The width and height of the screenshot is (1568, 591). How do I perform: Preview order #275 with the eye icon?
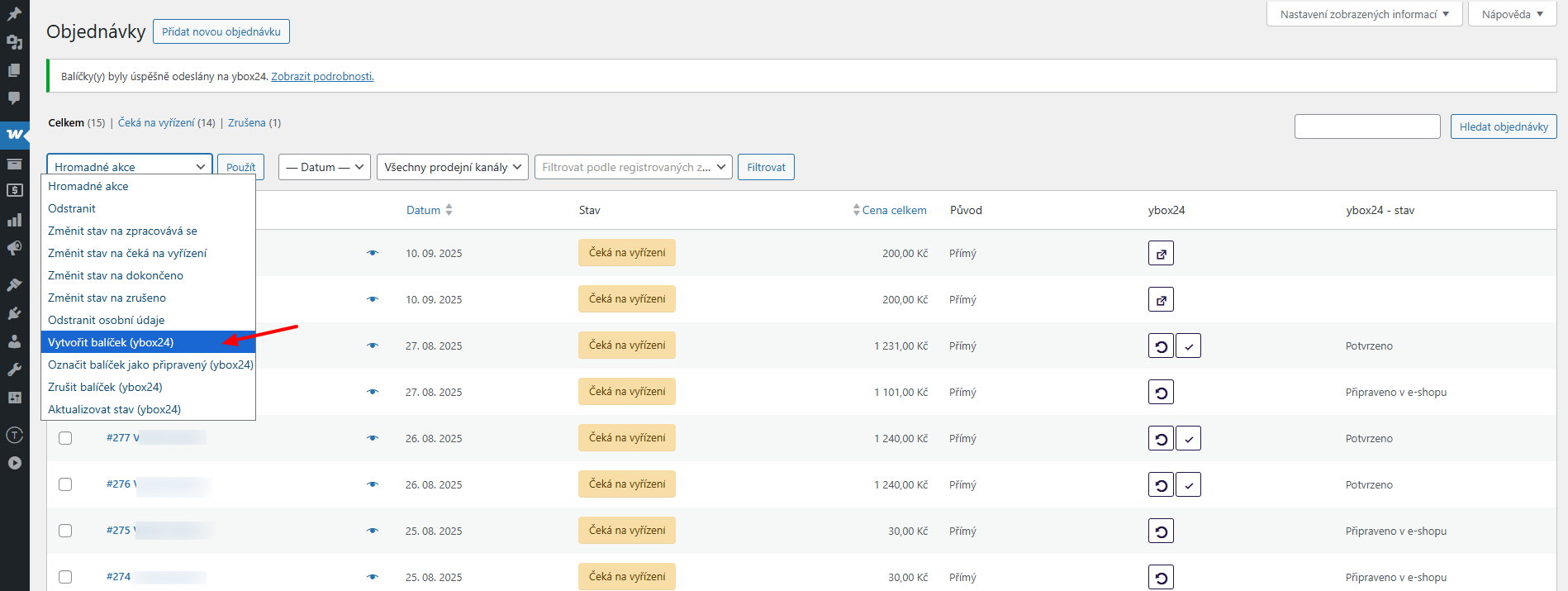pos(373,531)
